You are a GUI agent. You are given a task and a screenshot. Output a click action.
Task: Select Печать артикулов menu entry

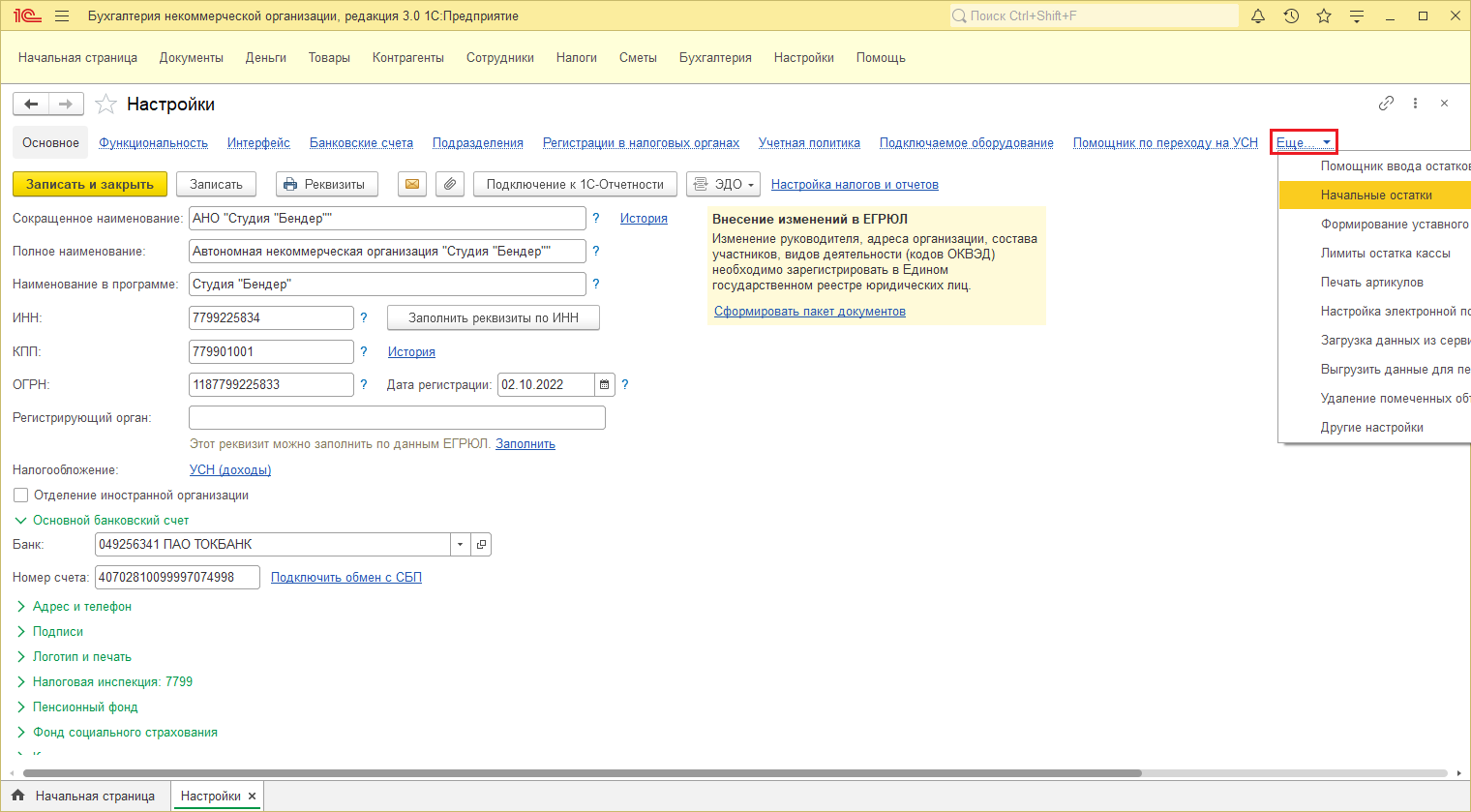pos(1375,282)
